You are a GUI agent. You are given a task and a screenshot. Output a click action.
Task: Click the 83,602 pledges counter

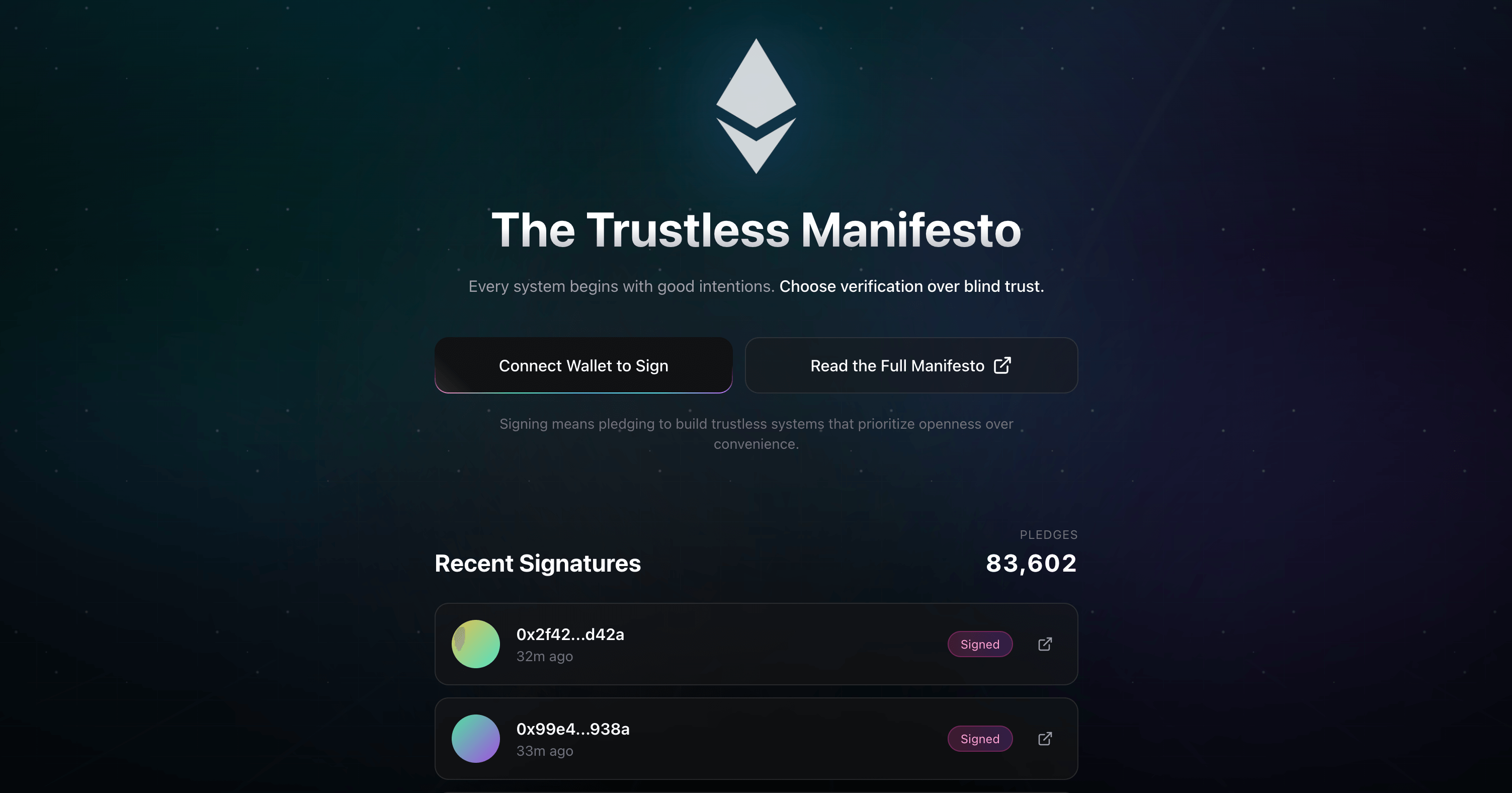click(1030, 563)
